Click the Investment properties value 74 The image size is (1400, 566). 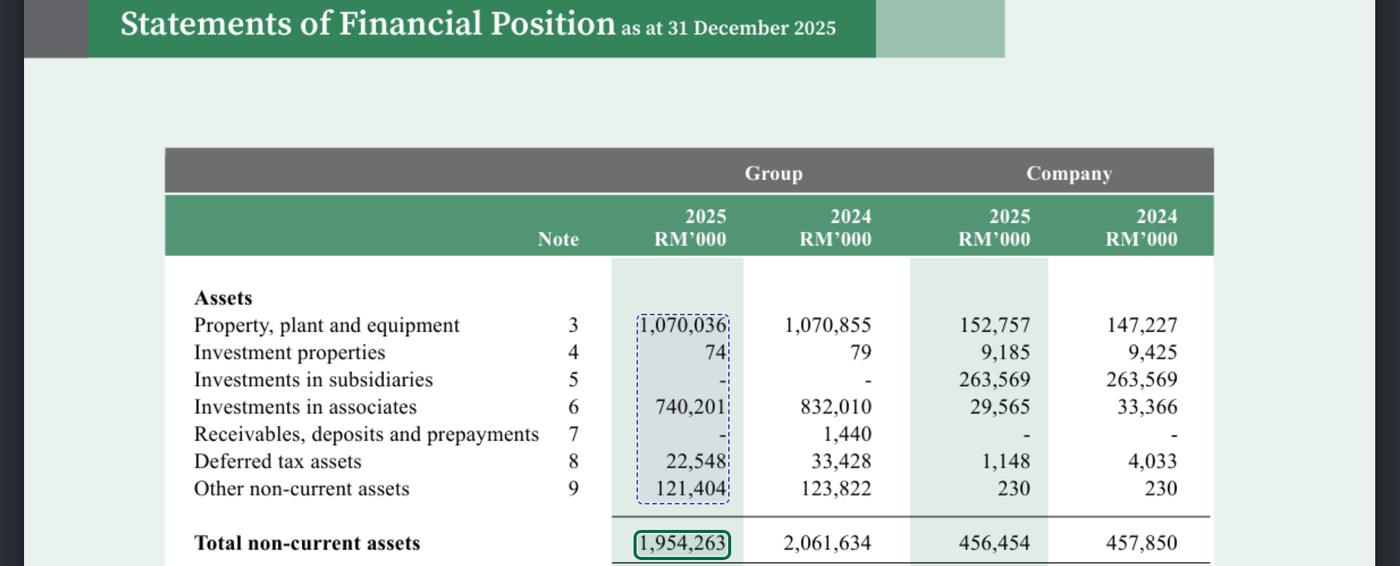click(715, 353)
